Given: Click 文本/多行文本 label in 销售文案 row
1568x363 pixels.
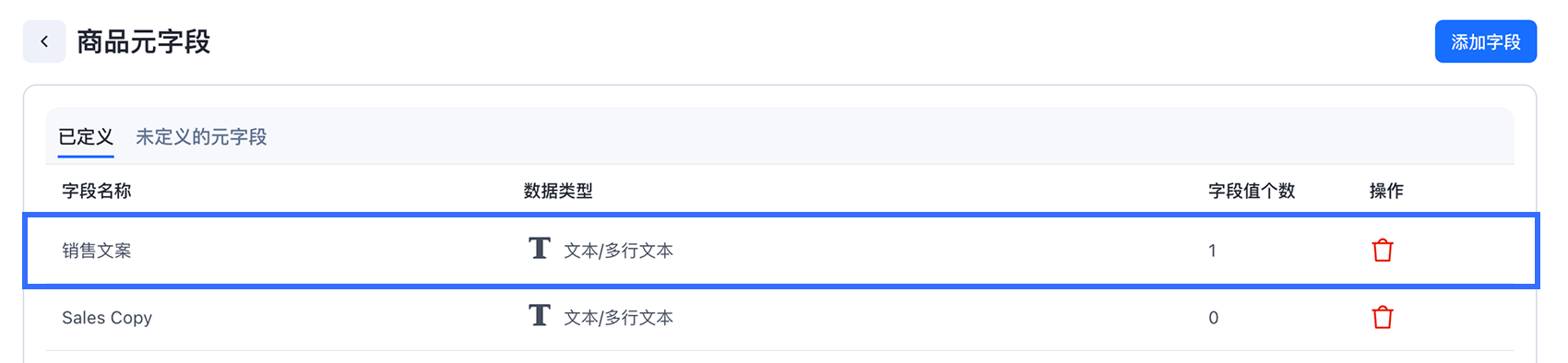Looking at the screenshot, I should click(x=619, y=251).
